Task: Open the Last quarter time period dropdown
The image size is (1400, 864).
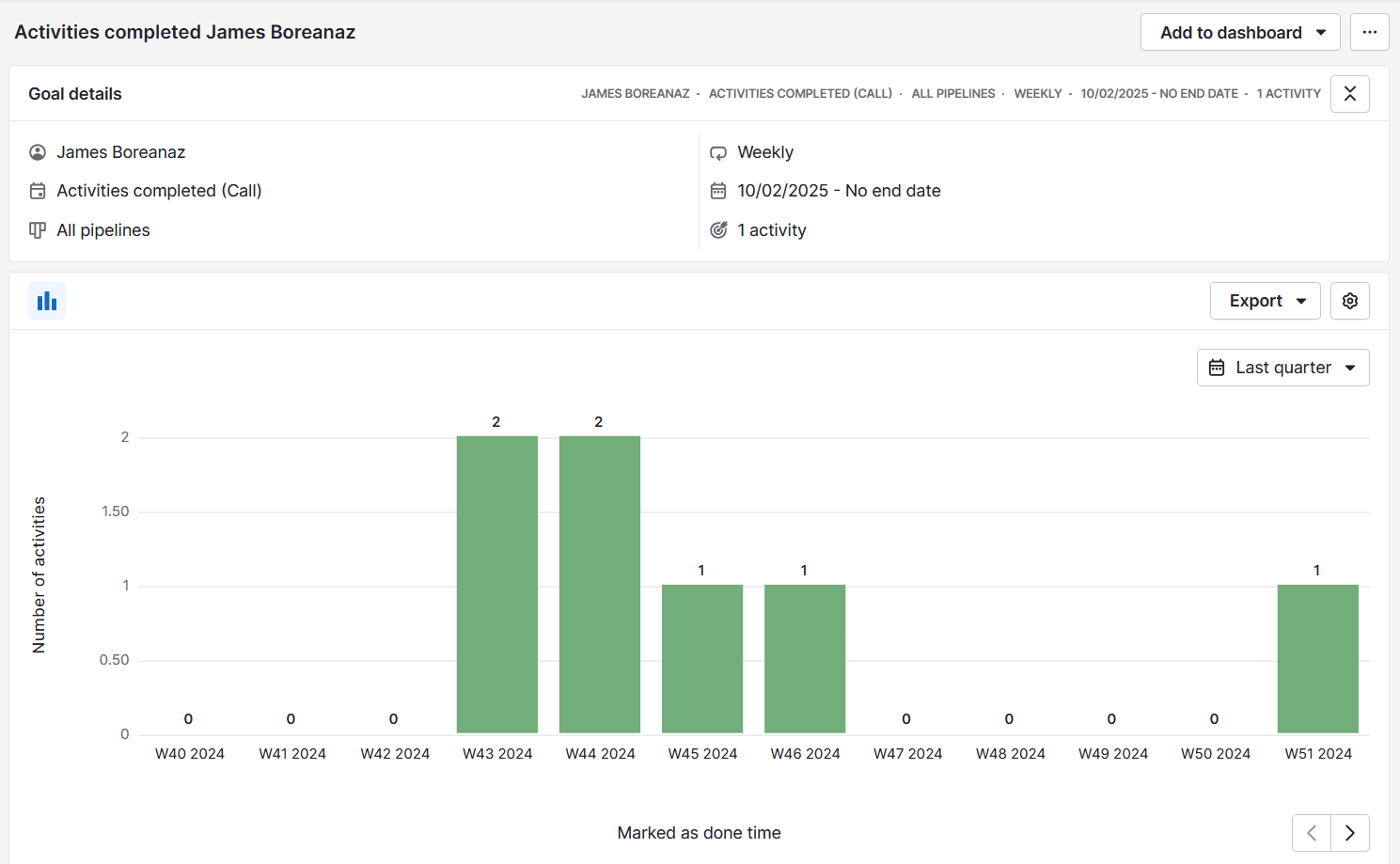Action: [1282, 367]
